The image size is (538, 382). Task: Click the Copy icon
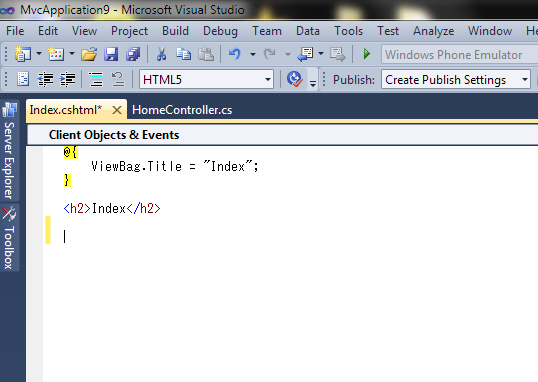[x=184, y=54]
